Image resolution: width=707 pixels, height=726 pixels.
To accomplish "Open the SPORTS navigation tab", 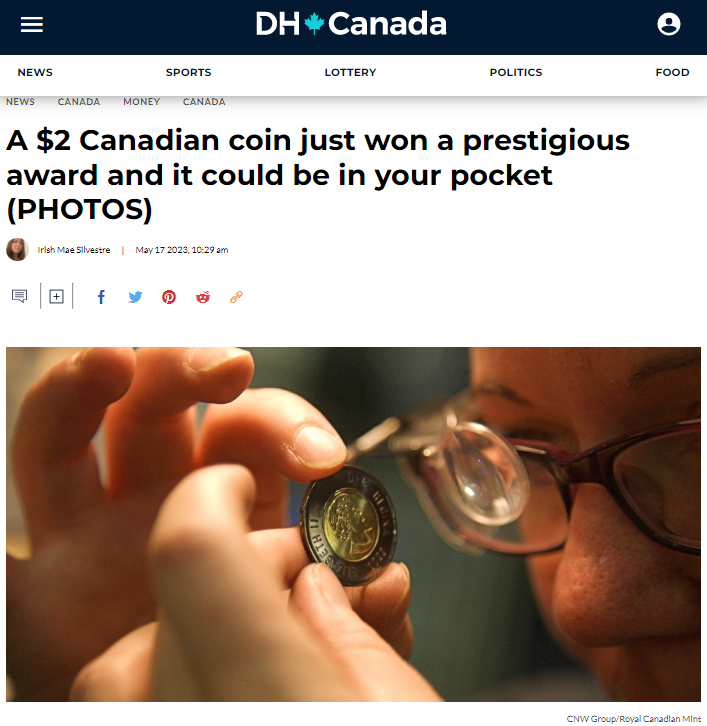I will (x=188, y=72).
